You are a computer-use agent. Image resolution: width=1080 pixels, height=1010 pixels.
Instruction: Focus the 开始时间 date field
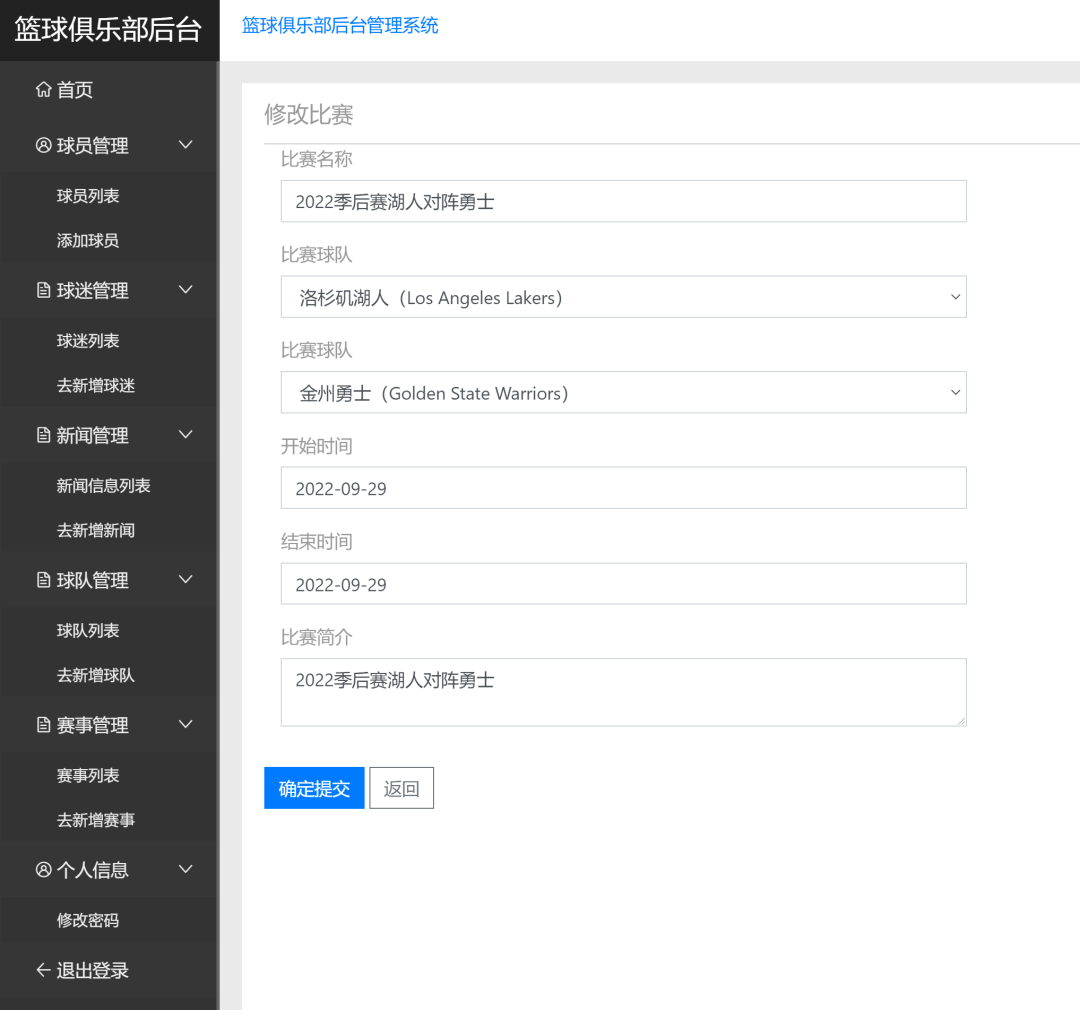point(623,488)
